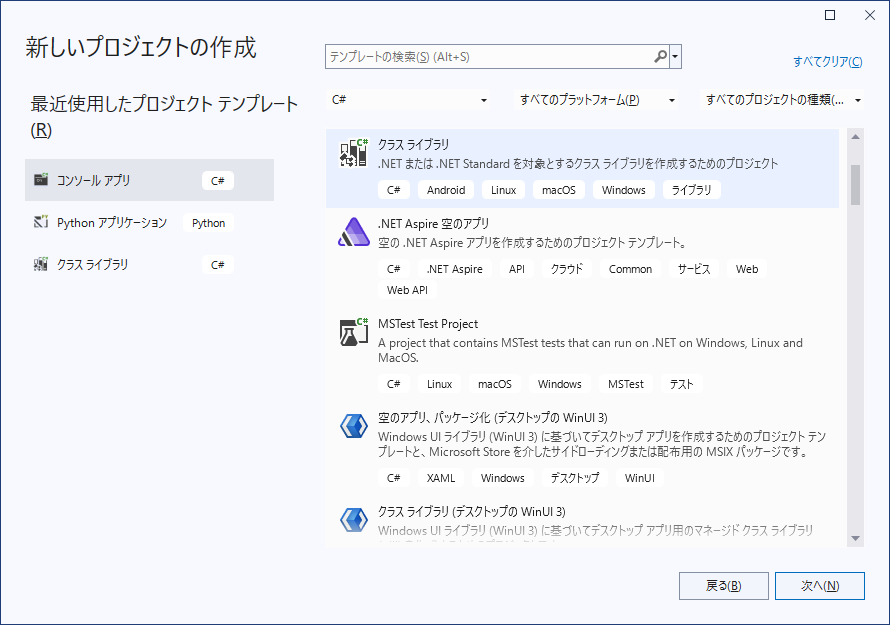Open the すべてのプラットフォーム platform dropdown
This screenshot has width=890, height=625.
pyautogui.click(x=597, y=100)
